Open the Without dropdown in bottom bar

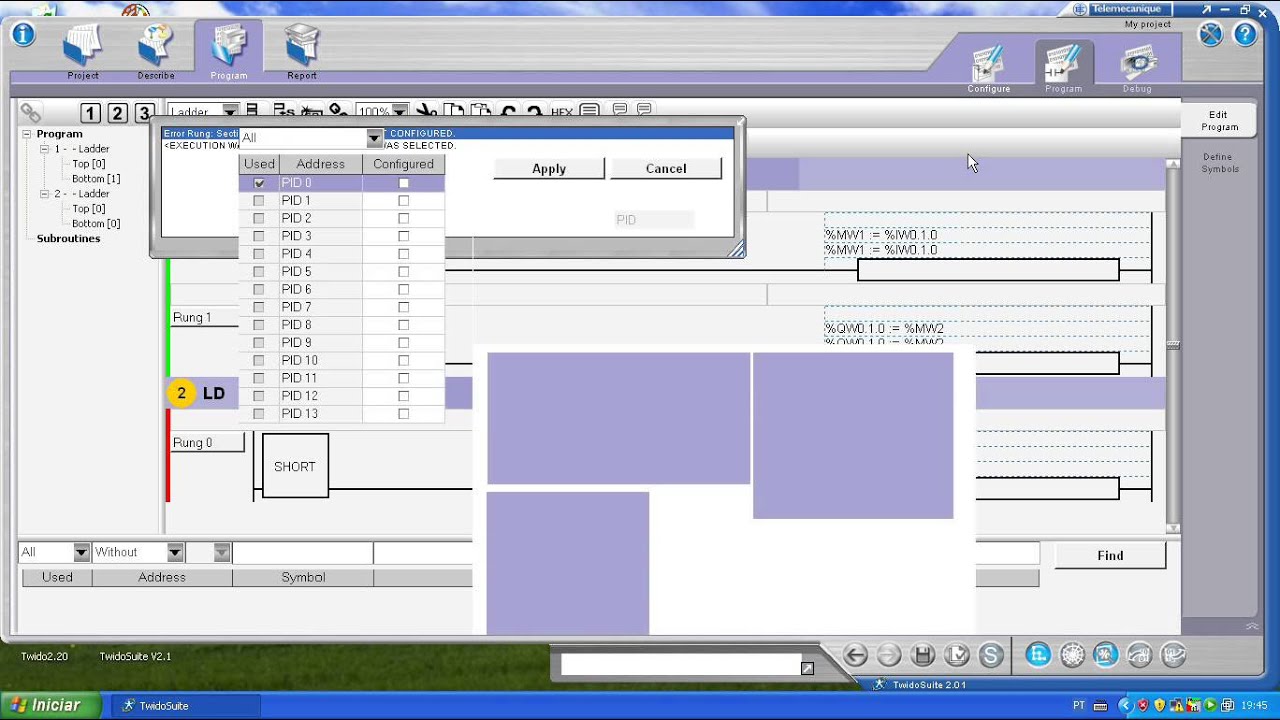[x=175, y=552]
